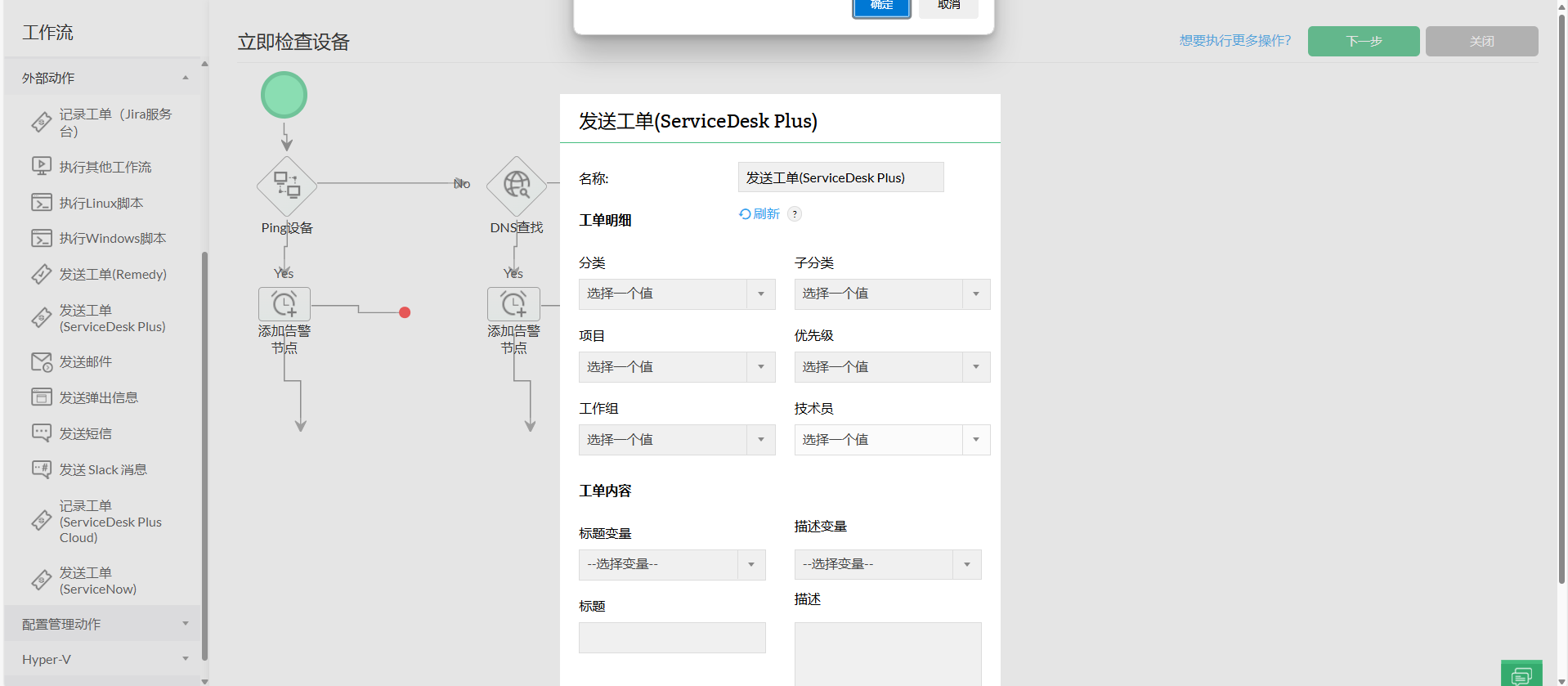1568x686 pixels.
Task: Click the help question mark icon
Action: tap(795, 214)
